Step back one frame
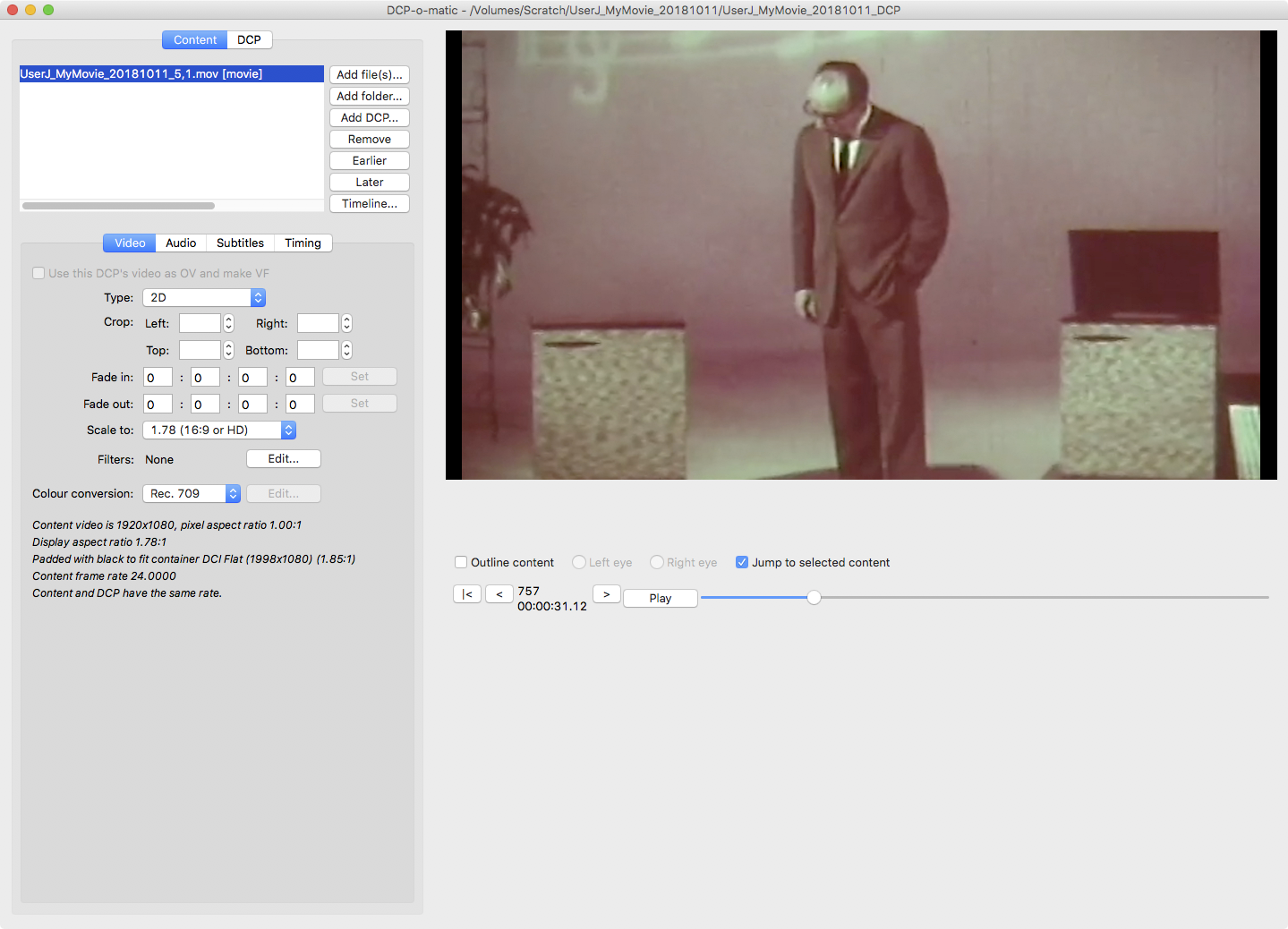Image resolution: width=1288 pixels, height=929 pixels. 499,593
